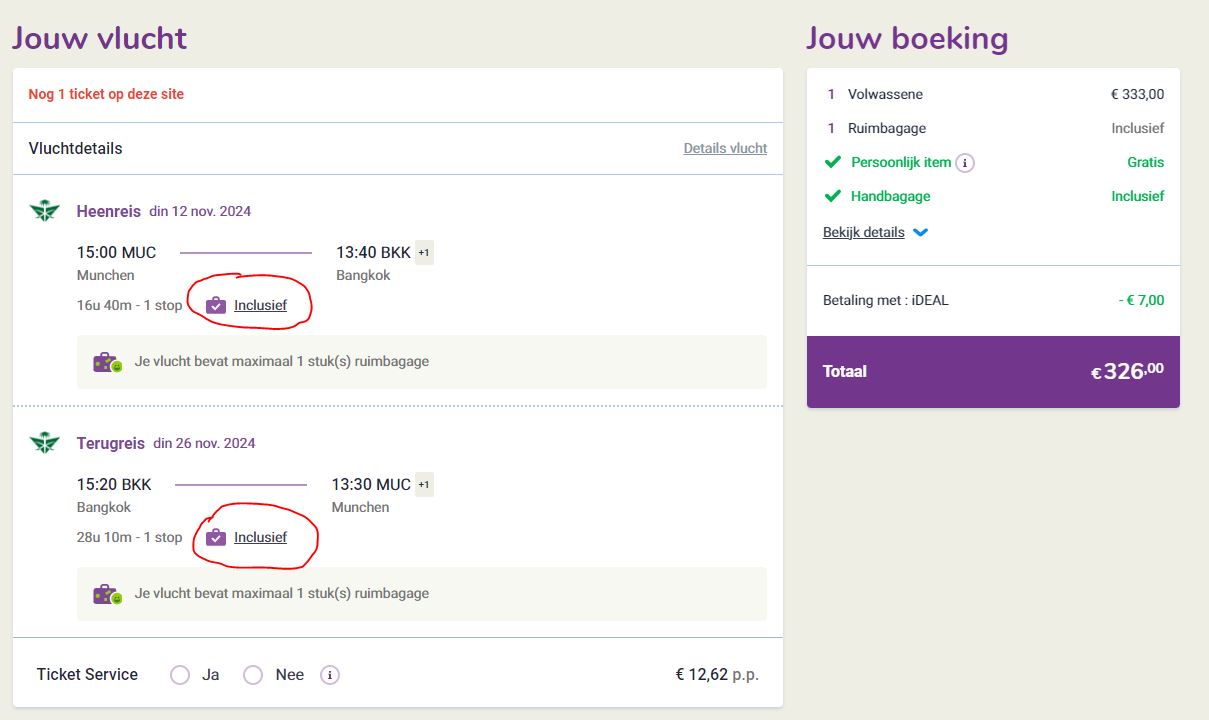Expand the Bekijk details chevron arrow

point(921,233)
